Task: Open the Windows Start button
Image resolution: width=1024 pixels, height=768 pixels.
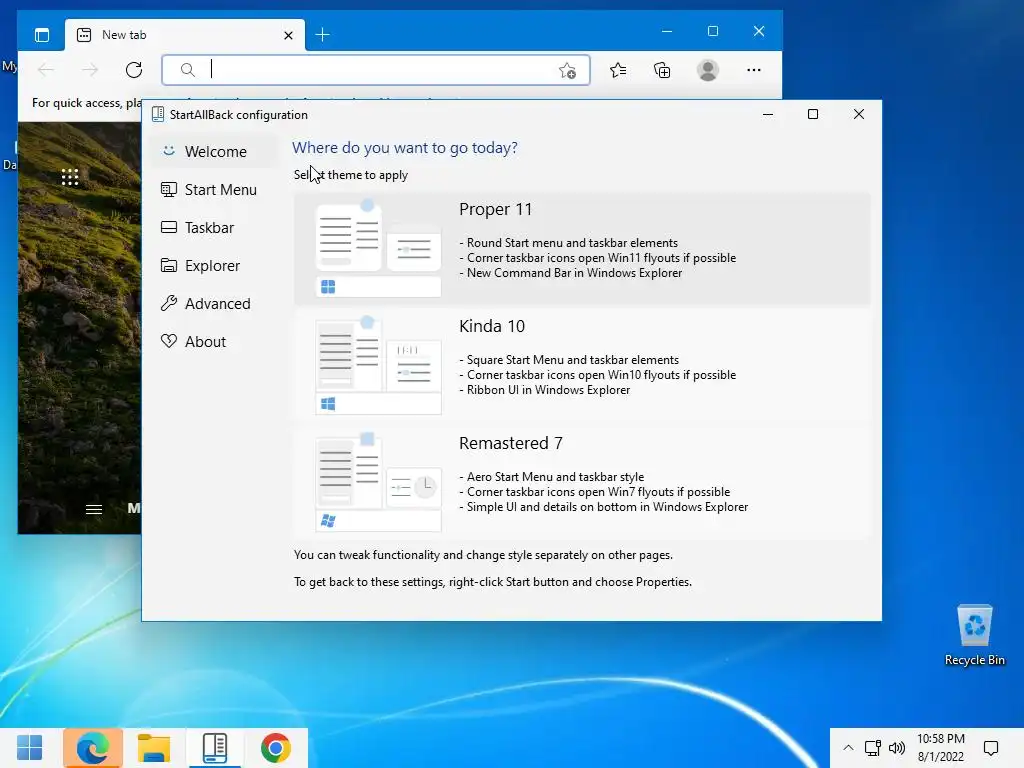Action: 29,748
